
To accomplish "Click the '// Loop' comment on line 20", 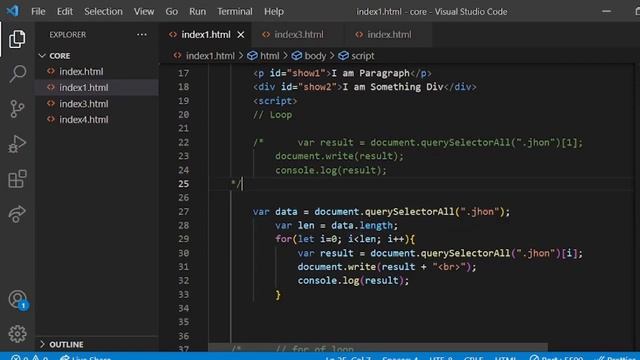I will pos(272,115).
